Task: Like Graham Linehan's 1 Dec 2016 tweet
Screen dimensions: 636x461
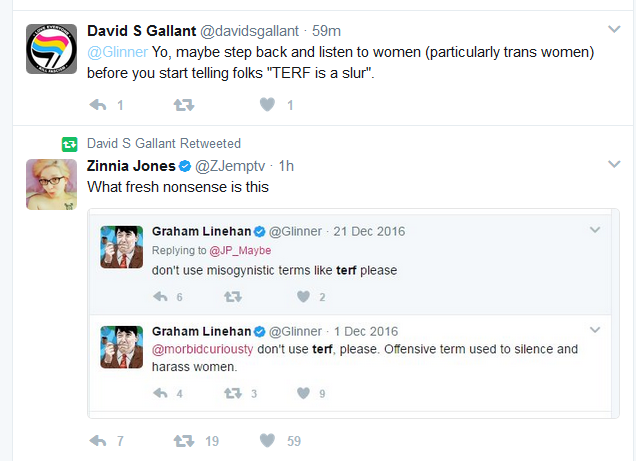Action: click(303, 393)
